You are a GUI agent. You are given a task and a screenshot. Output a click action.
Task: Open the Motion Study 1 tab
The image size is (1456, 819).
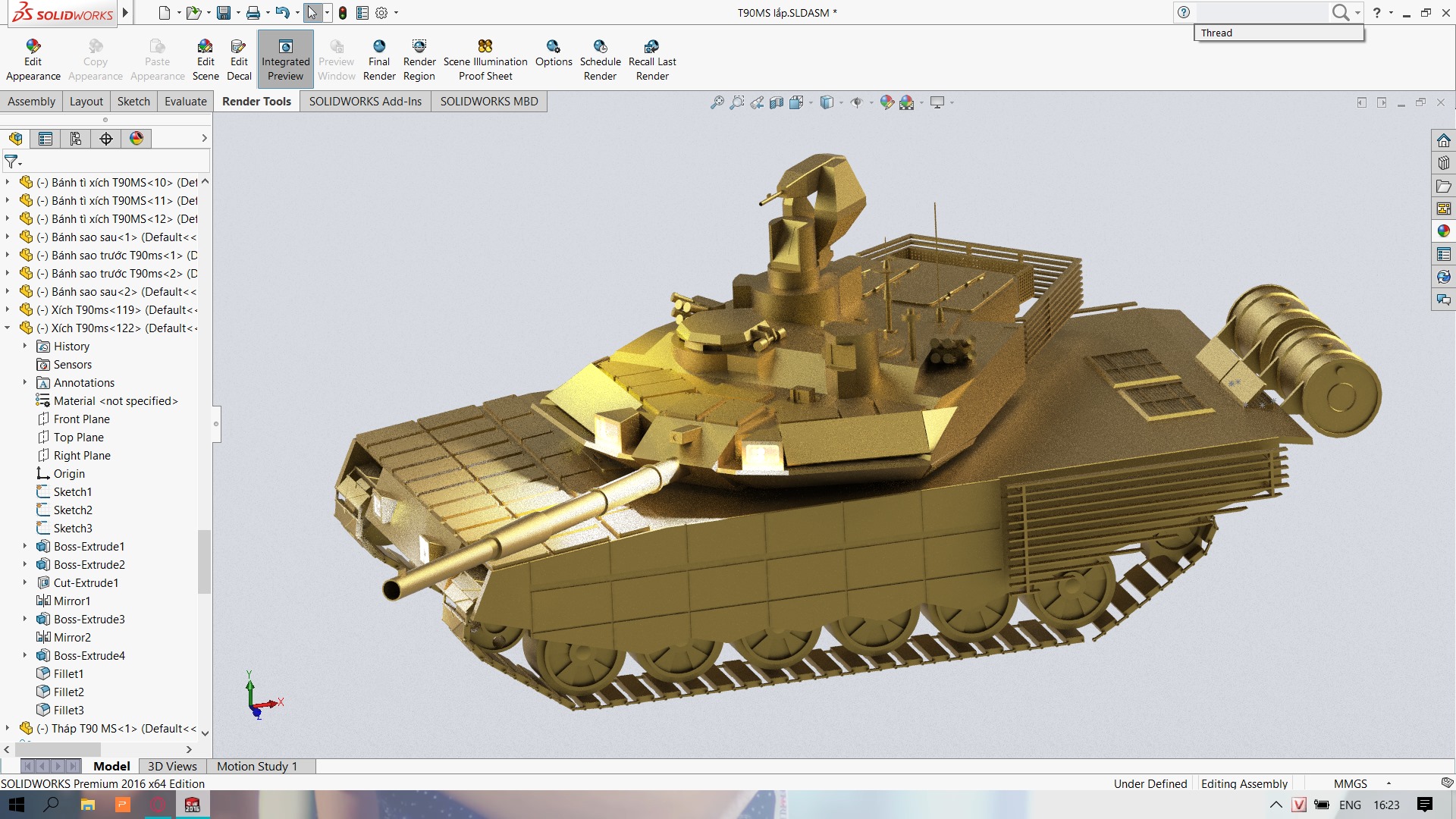tap(258, 766)
